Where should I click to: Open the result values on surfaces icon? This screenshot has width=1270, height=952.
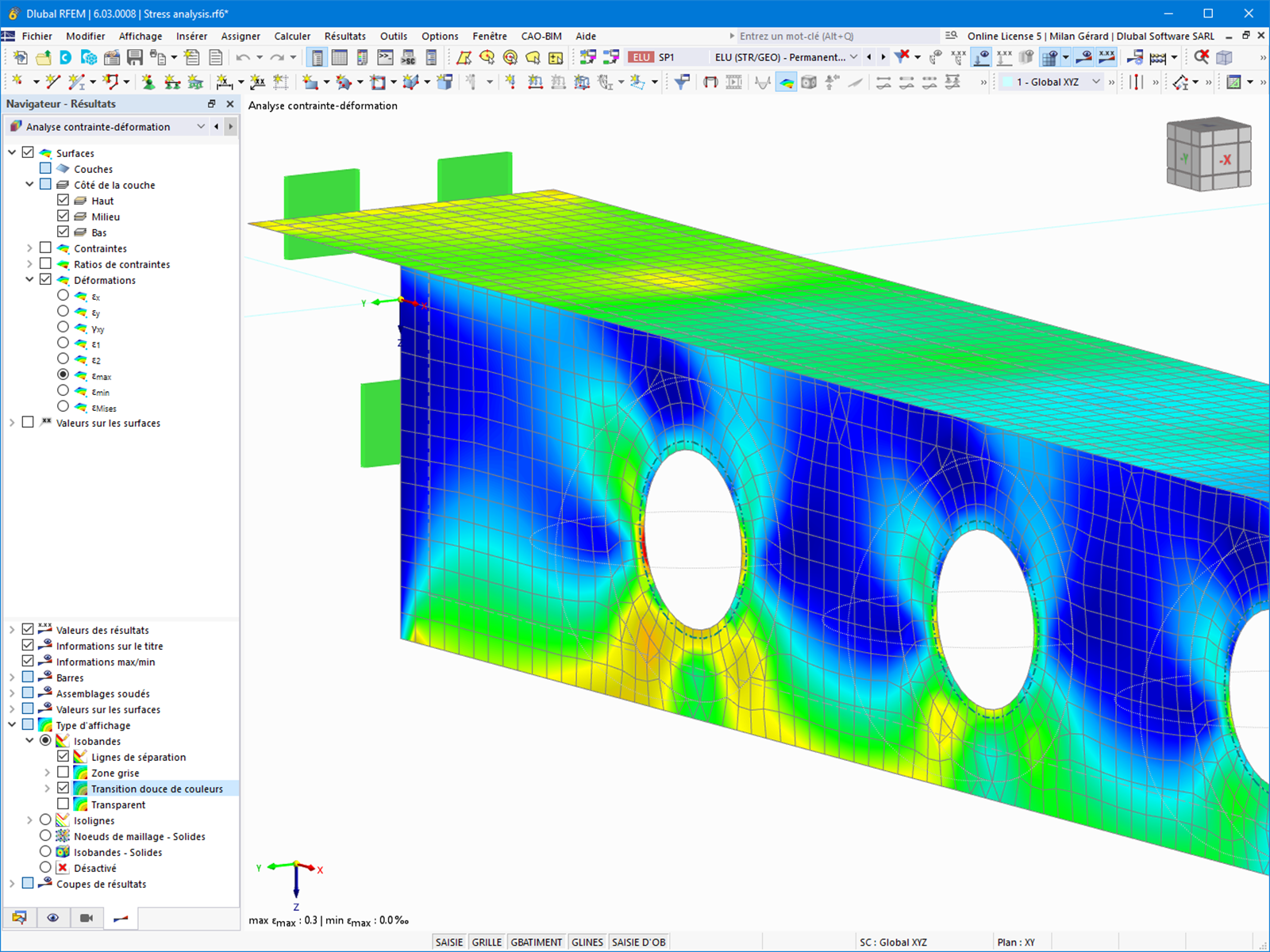click(1106, 57)
